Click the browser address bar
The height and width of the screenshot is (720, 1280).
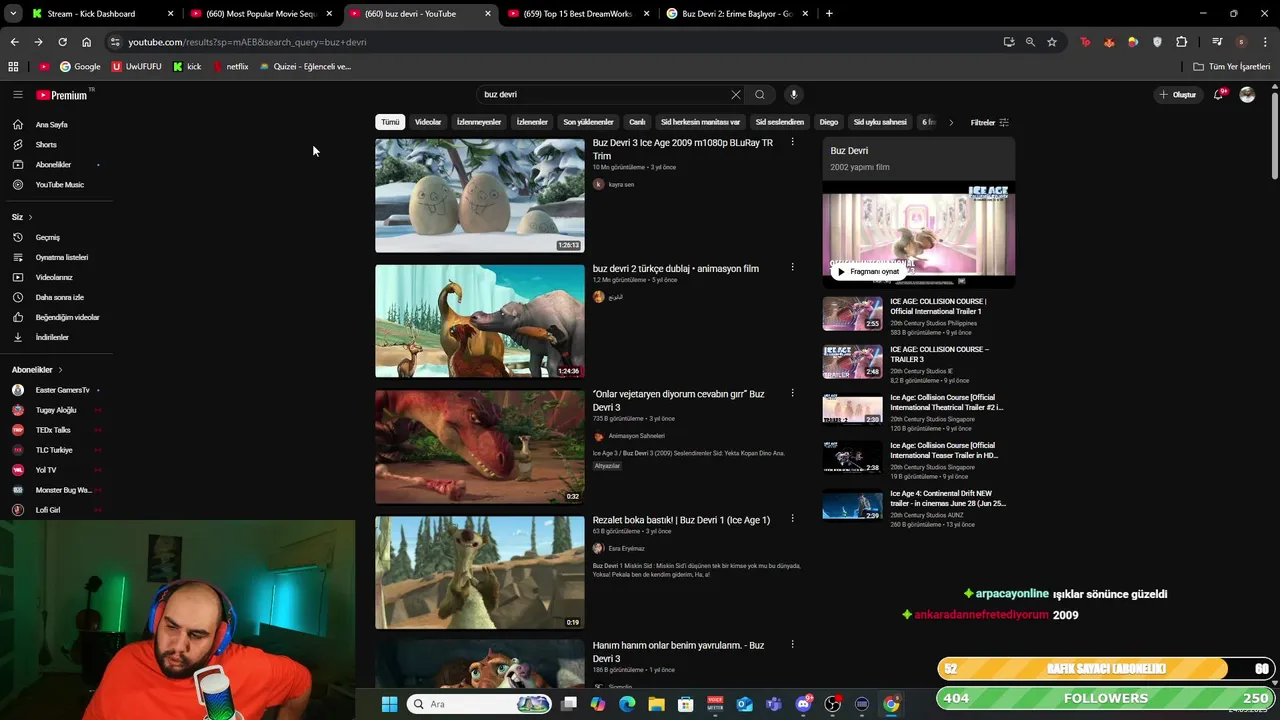pyautogui.click(x=560, y=42)
